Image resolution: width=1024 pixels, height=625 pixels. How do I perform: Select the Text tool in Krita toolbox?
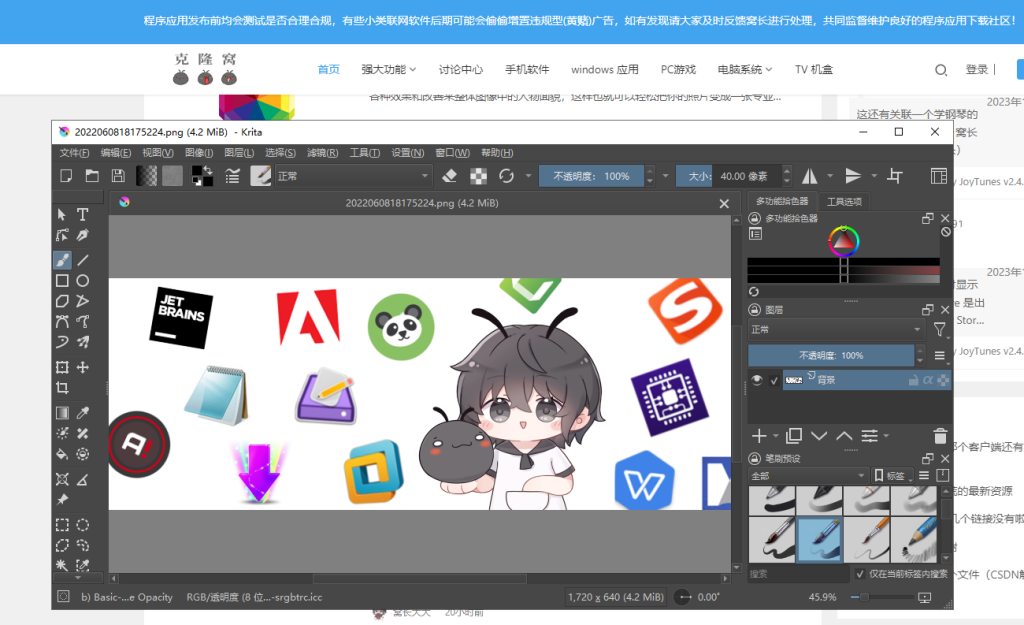[83, 214]
